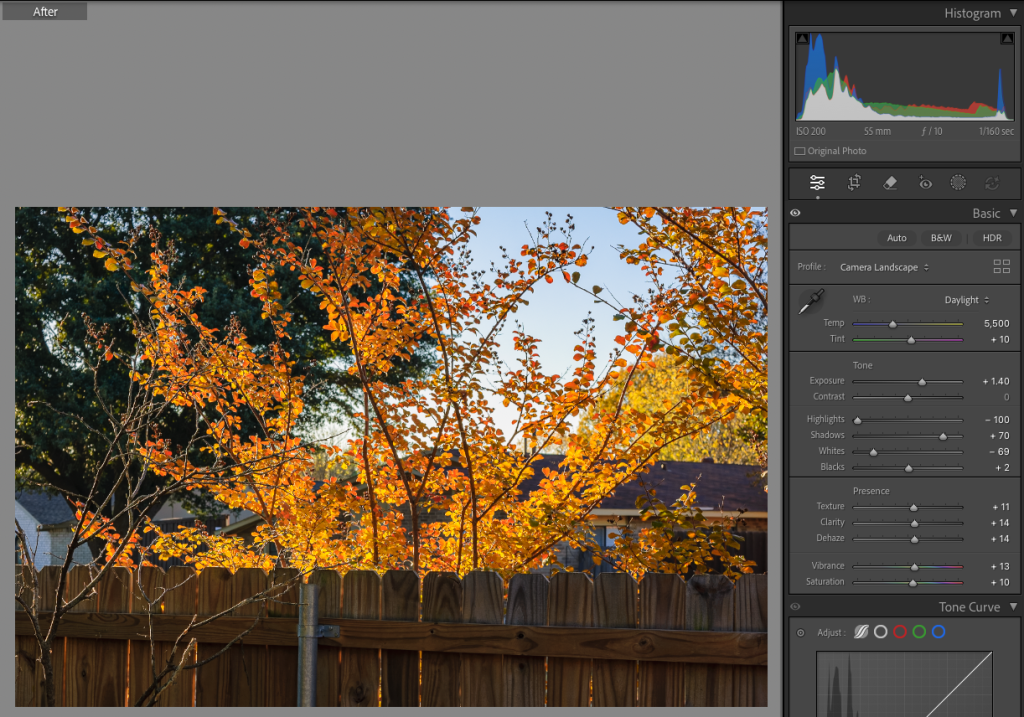Click the Exposure slider handle
1024x717 pixels.
click(922, 382)
